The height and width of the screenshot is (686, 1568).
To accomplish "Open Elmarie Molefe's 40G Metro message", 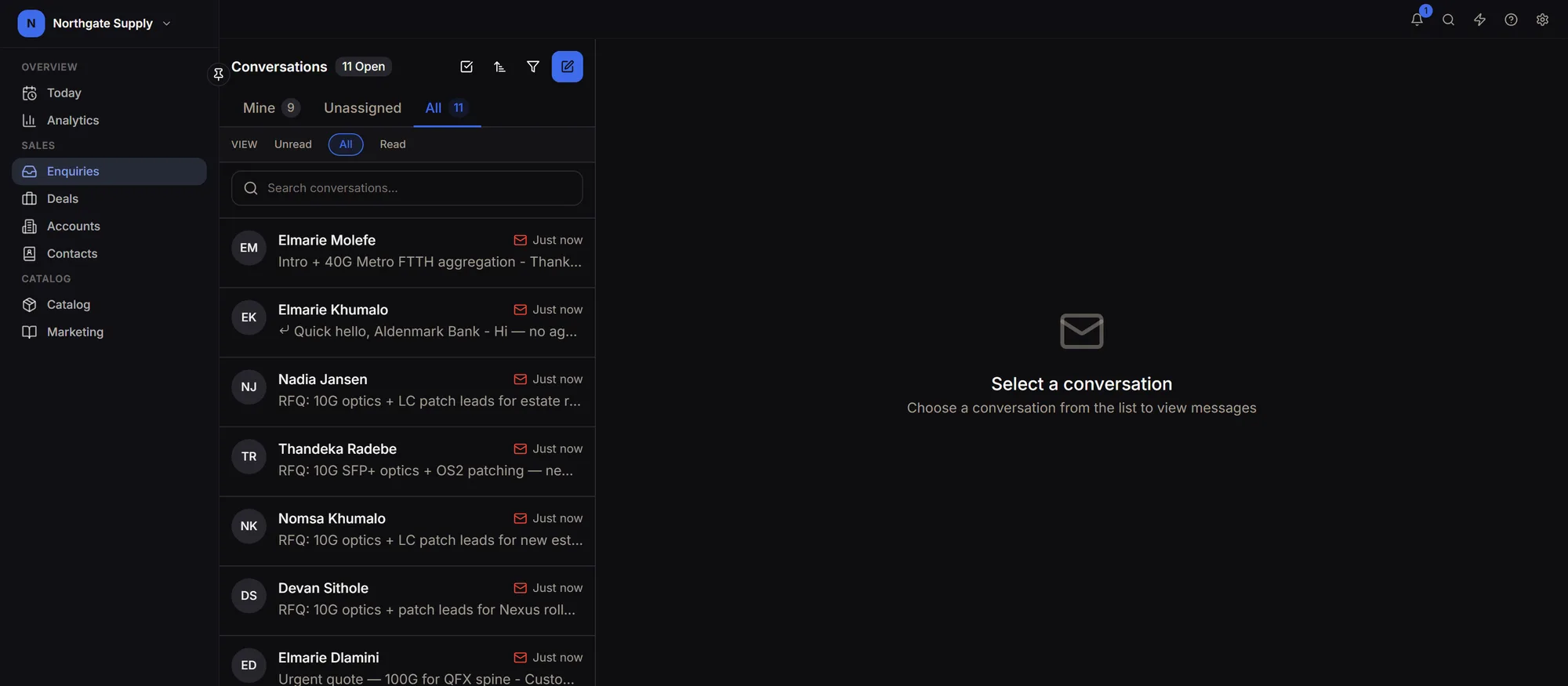I will (x=407, y=252).
